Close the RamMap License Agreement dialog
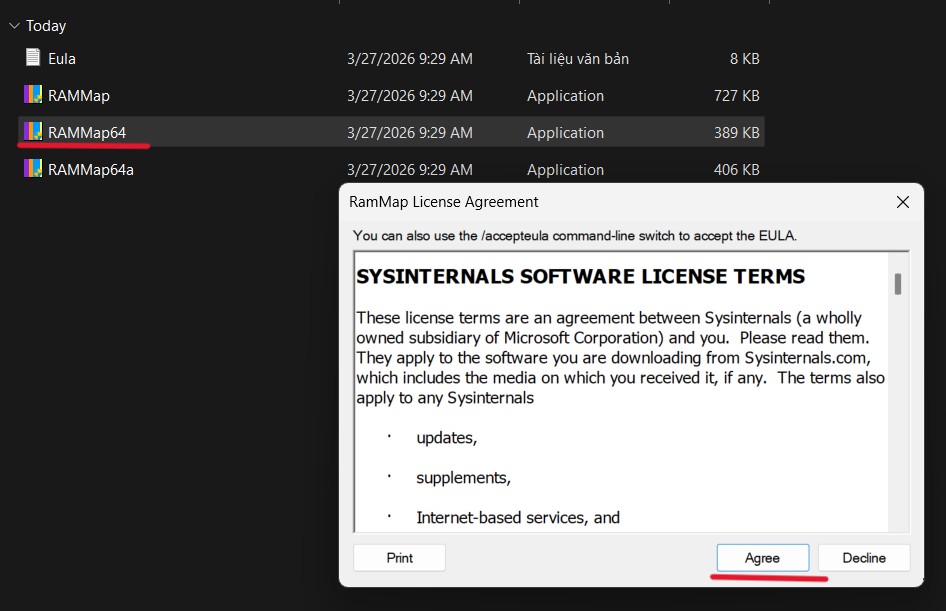Image resolution: width=946 pixels, height=611 pixels. click(902, 202)
